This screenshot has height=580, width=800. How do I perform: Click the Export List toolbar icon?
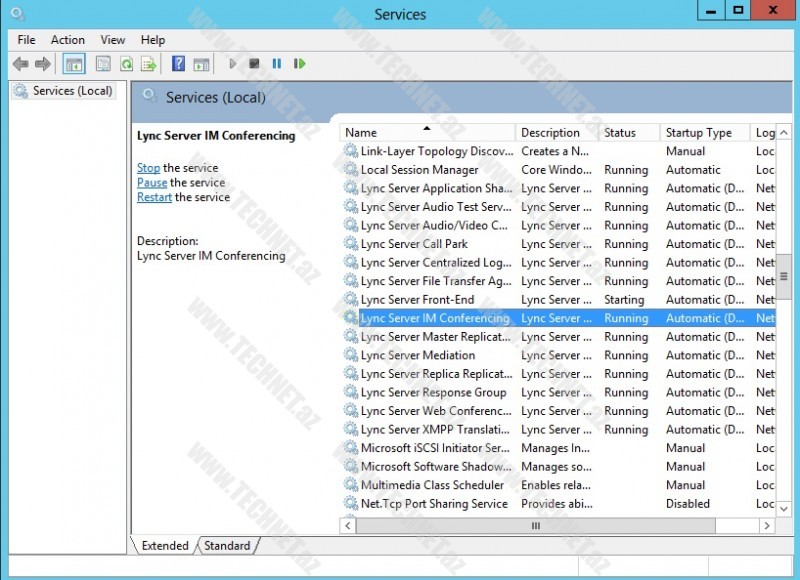click(x=148, y=63)
